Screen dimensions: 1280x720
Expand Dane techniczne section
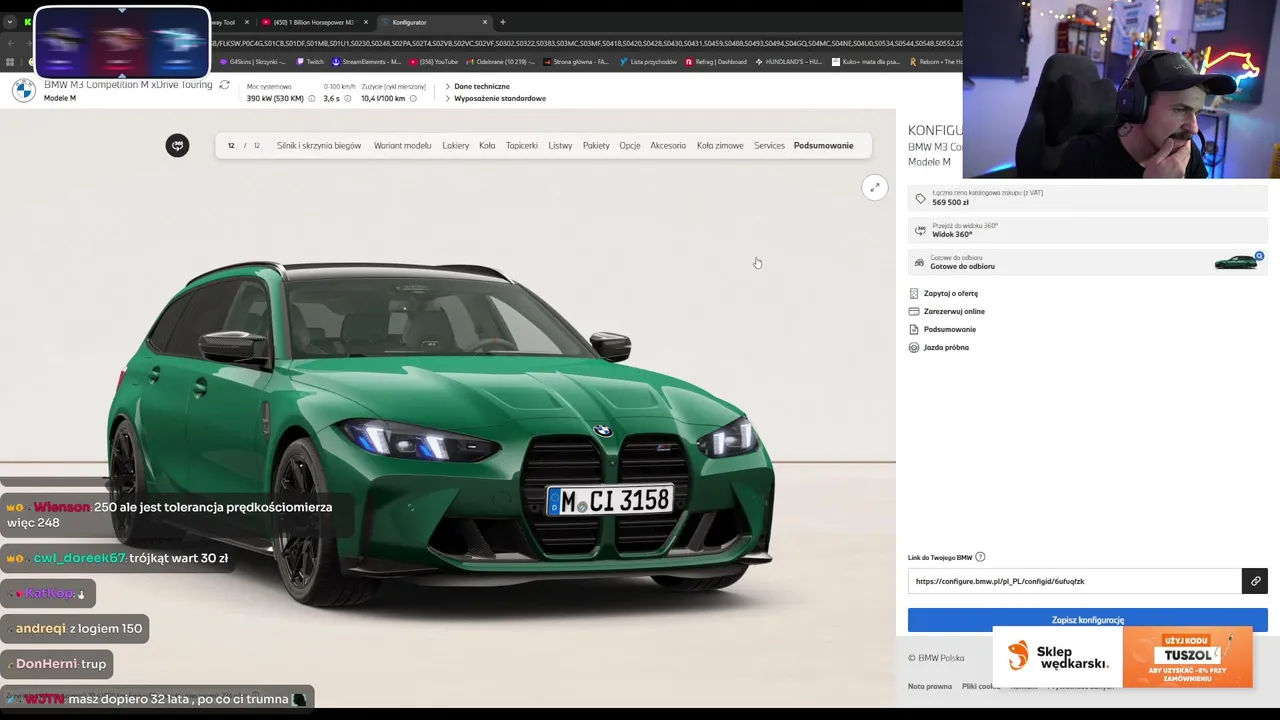point(476,86)
